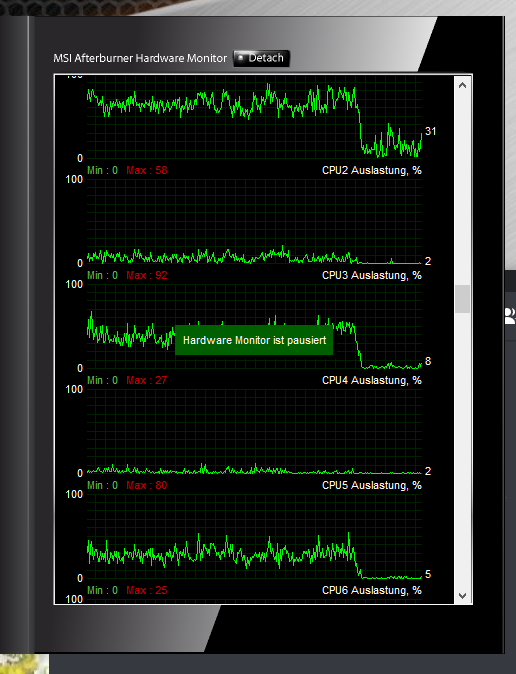Click the 'CPU3 Auslastung, %' label
This screenshot has height=674, width=516.
tap(372, 276)
